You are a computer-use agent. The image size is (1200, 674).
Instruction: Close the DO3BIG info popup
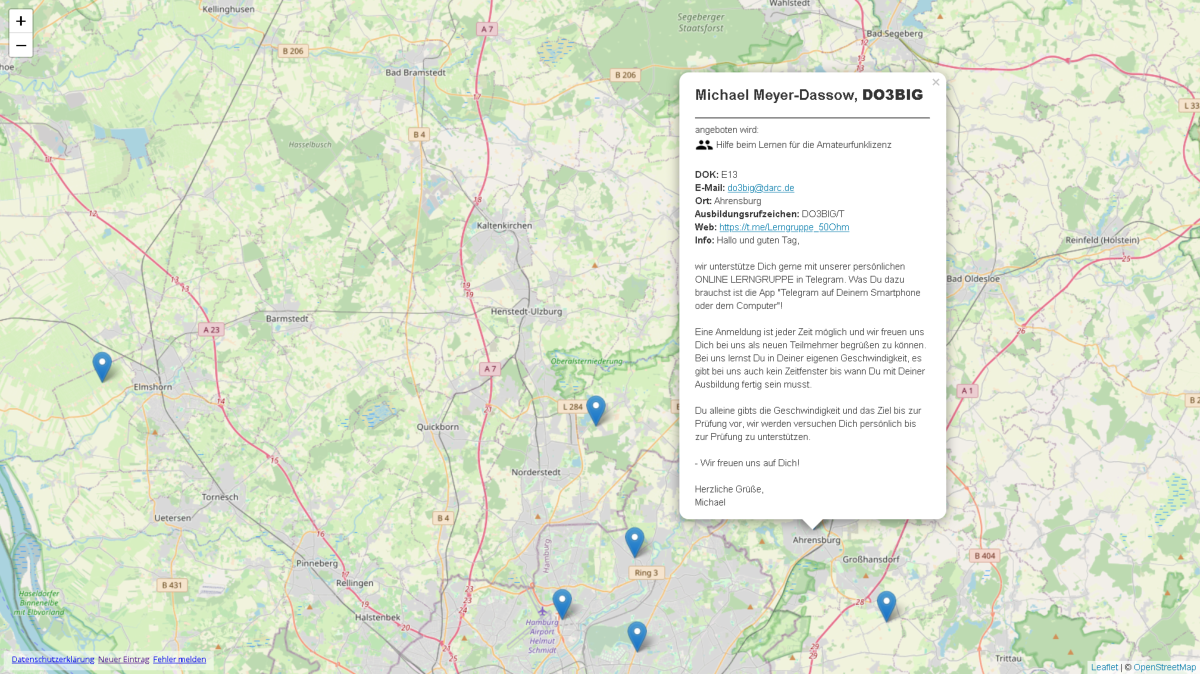(936, 83)
